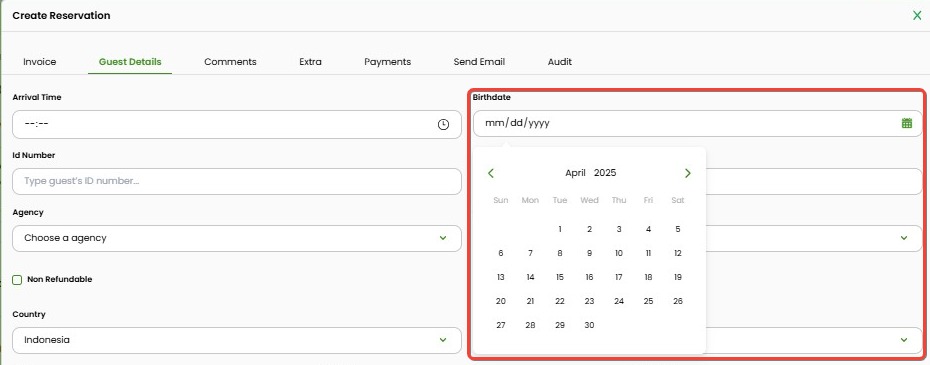The width and height of the screenshot is (930, 365).
Task: Focus the Id Number text field
Action: (x=237, y=181)
